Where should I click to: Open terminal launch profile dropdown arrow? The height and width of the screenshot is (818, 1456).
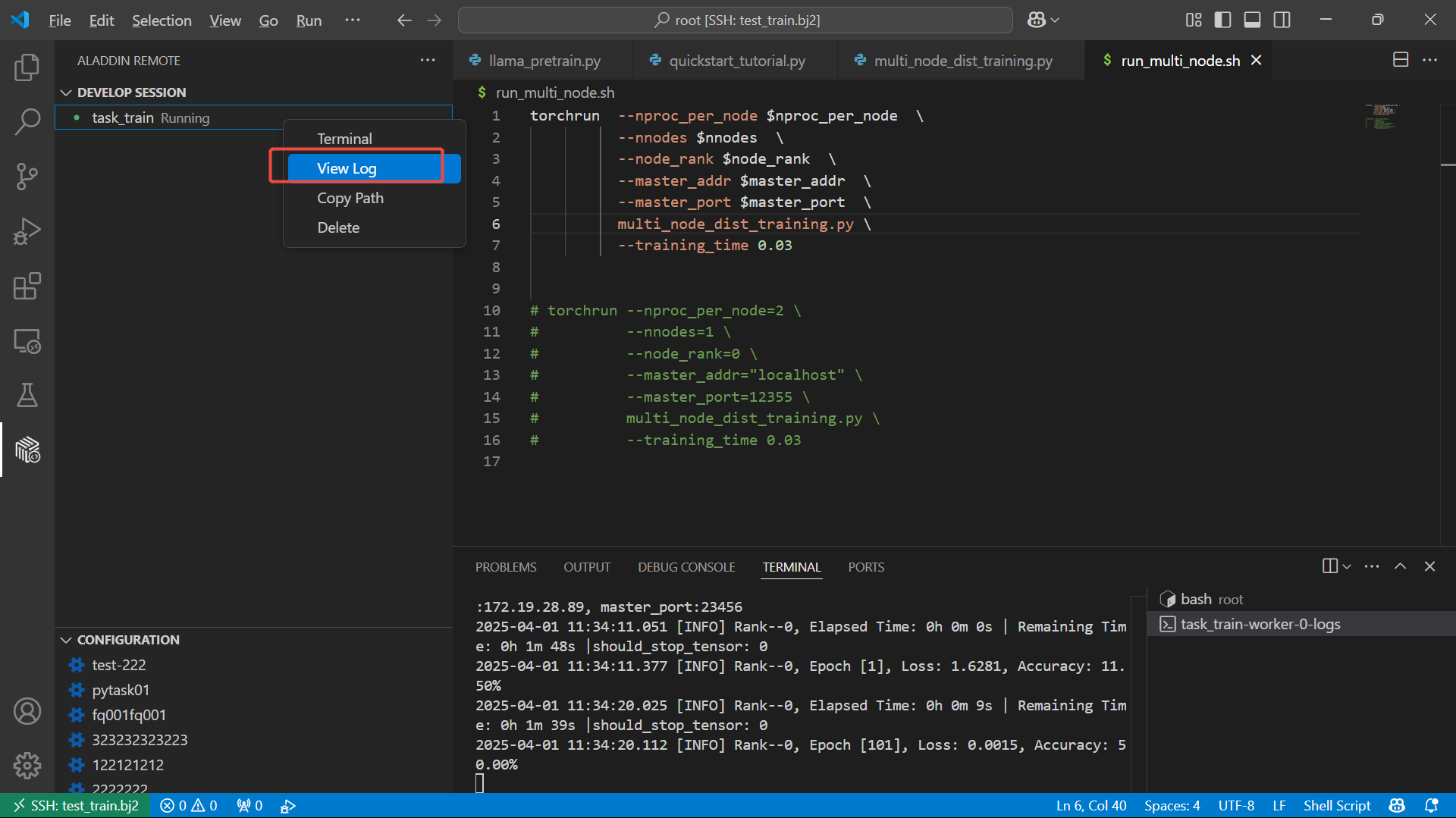coord(1347,566)
